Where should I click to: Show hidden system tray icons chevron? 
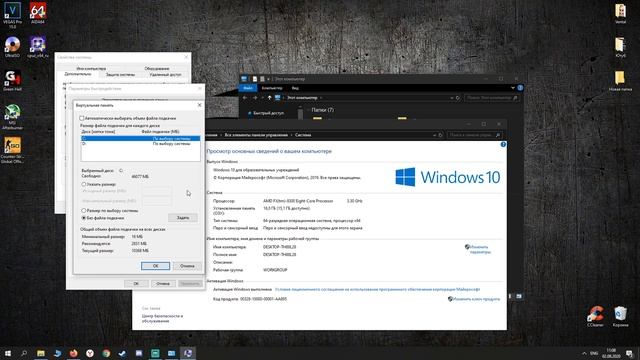click(584, 353)
